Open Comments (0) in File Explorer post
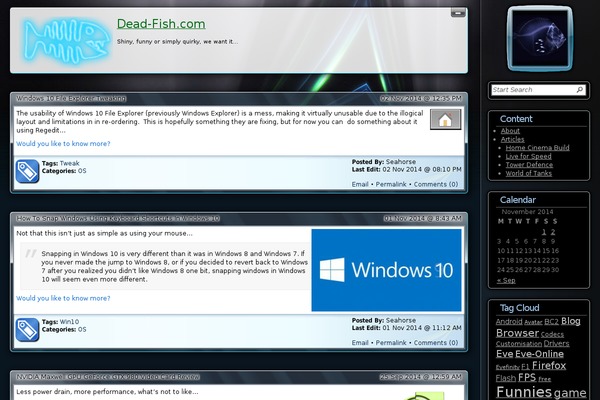Image resolution: width=600 pixels, height=400 pixels. [x=436, y=184]
